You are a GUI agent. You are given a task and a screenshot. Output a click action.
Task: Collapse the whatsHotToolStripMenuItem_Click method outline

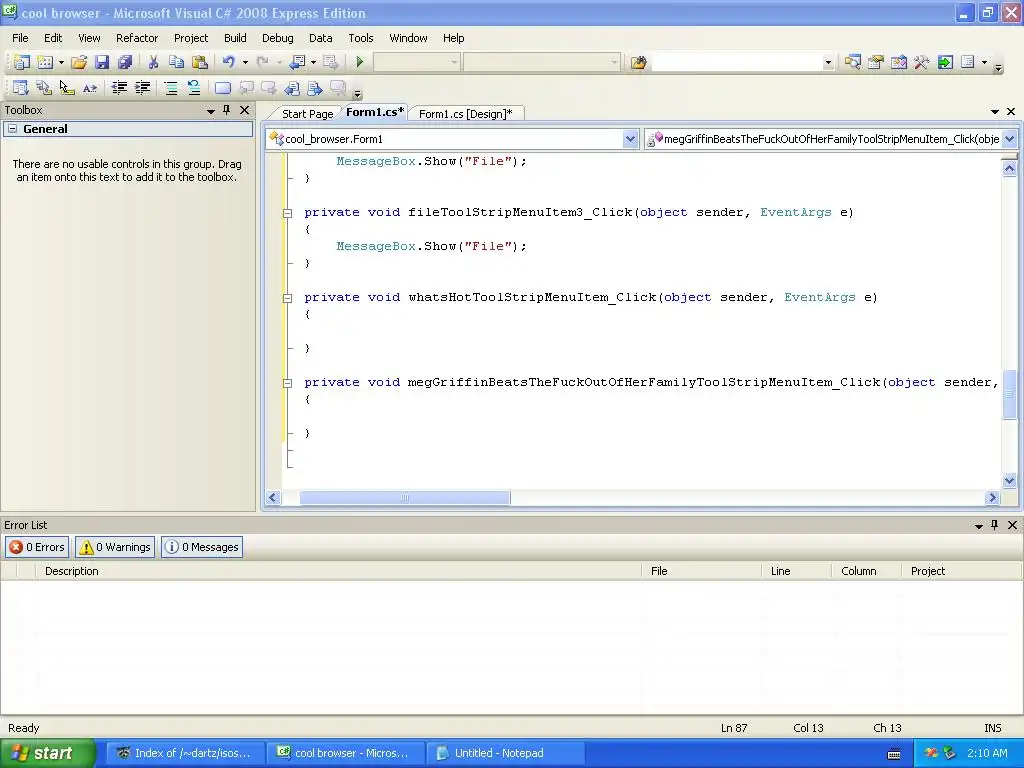(287, 298)
